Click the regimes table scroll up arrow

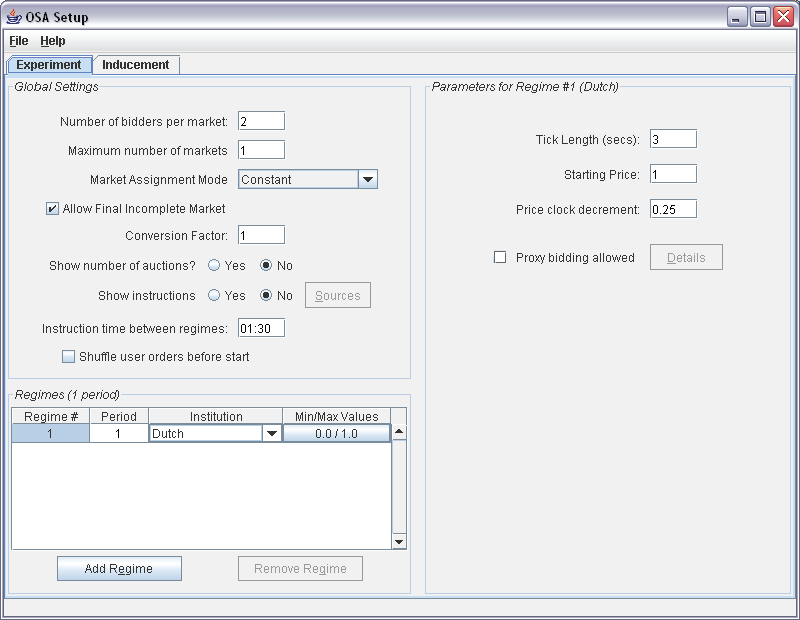(x=399, y=432)
